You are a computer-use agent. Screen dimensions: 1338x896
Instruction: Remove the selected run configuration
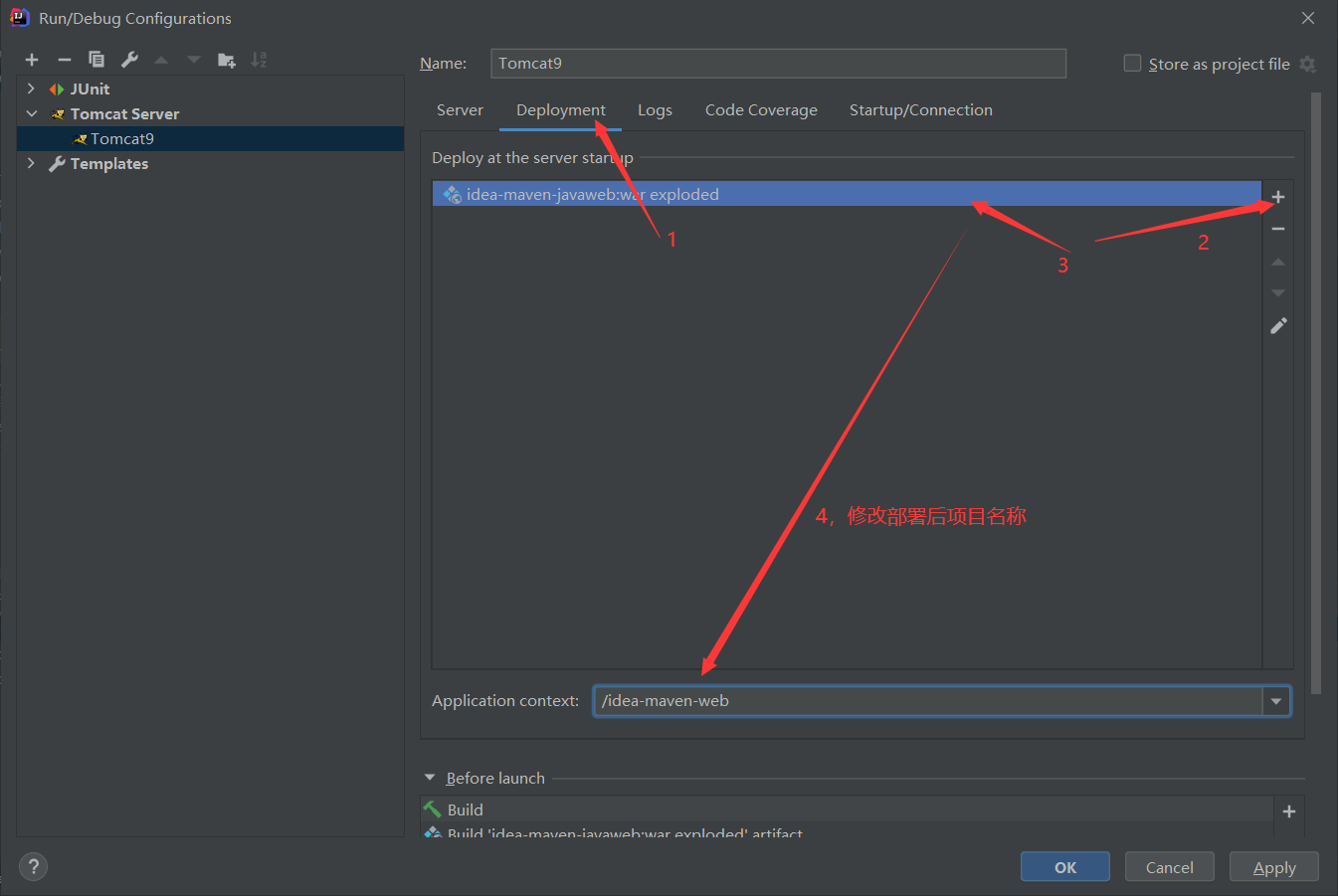tap(65, 60)
